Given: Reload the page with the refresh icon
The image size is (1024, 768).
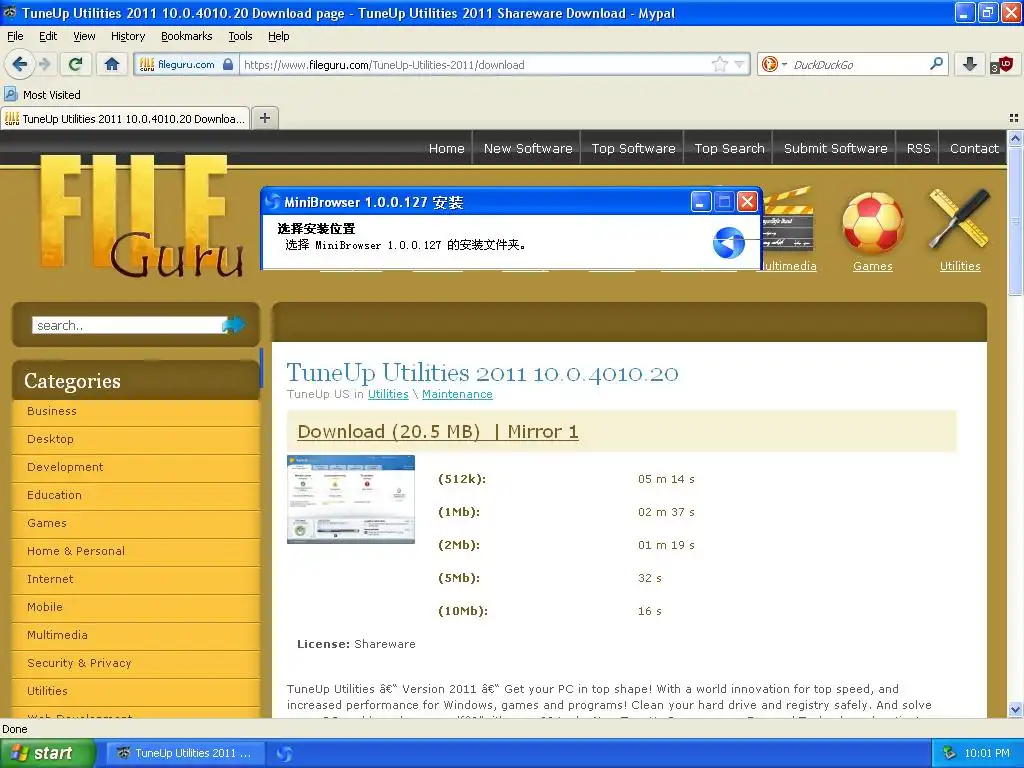Looking at the screenshot, I should [x=76, y=64].
